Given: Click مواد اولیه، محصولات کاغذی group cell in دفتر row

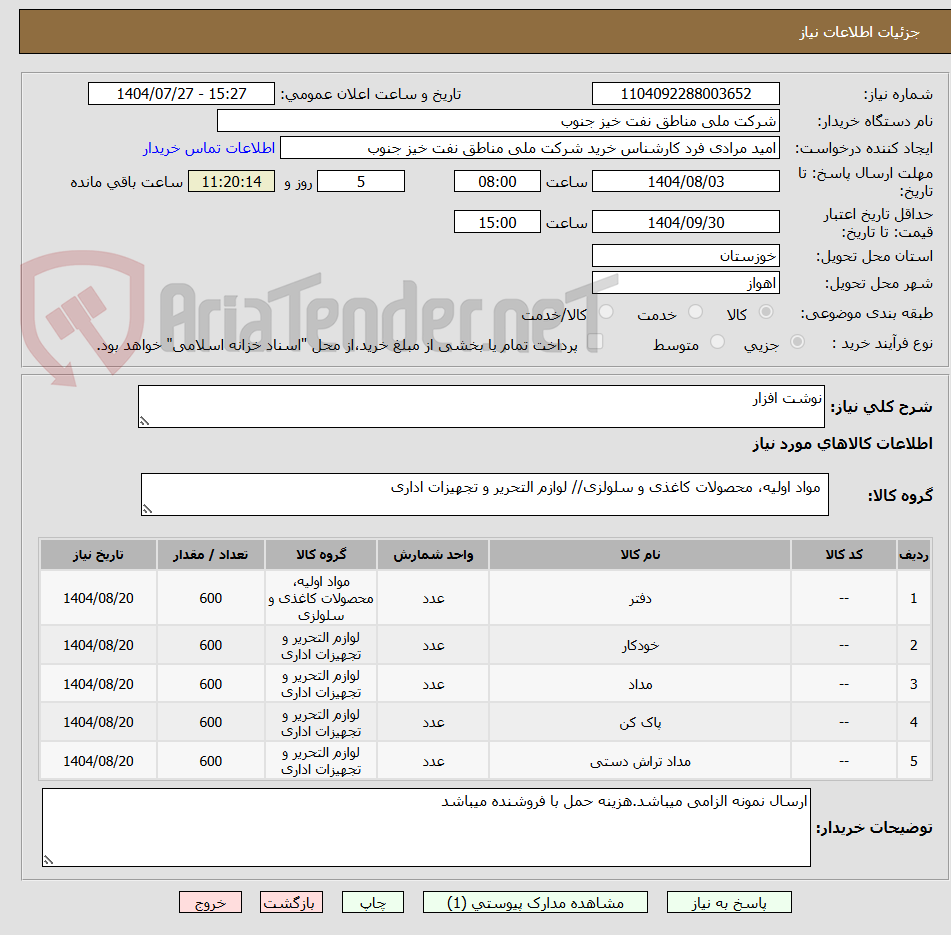Looking at the screenshot, I should 321,598.
